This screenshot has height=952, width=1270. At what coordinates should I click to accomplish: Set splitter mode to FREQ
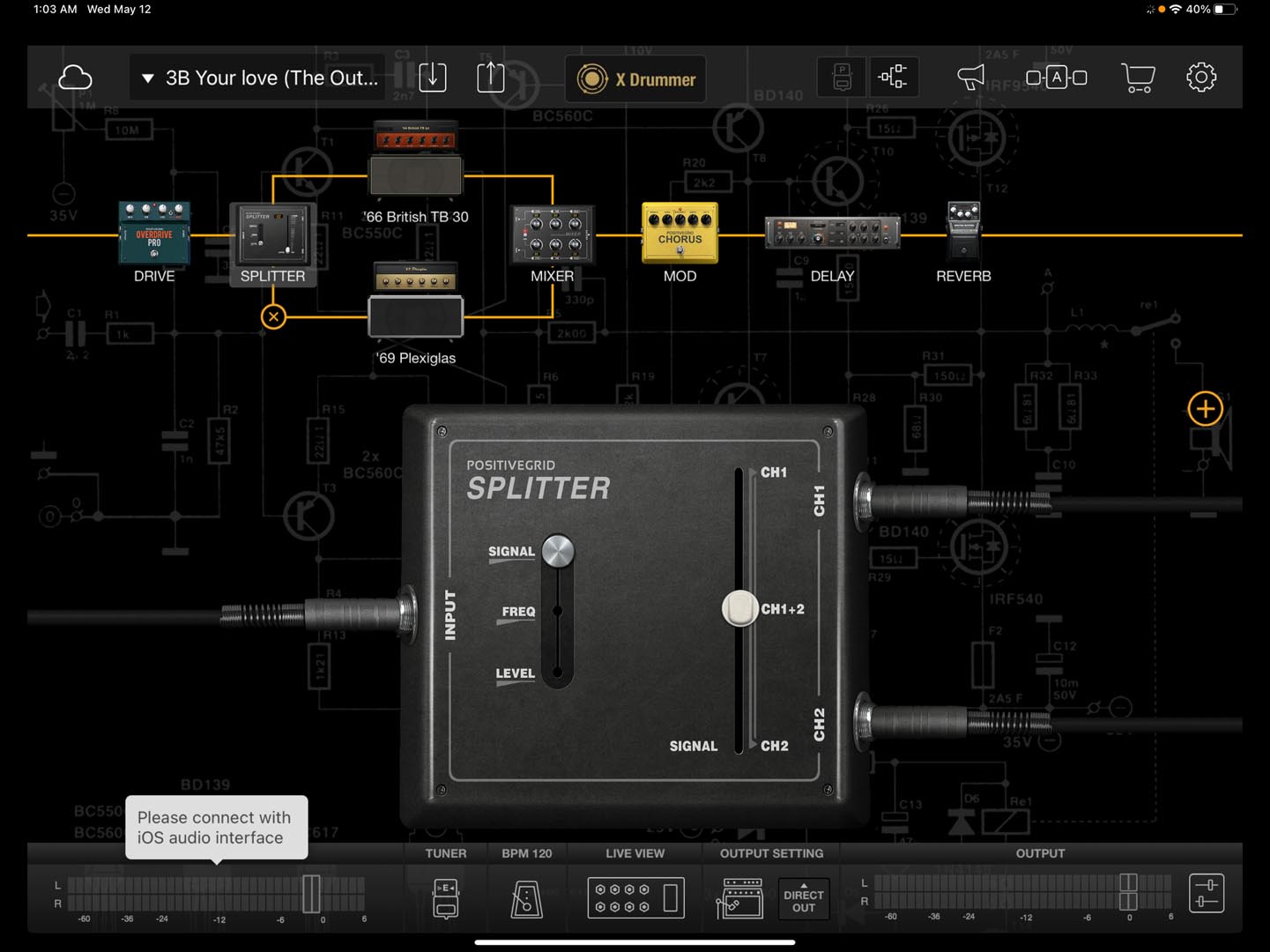tap(518, 612)
